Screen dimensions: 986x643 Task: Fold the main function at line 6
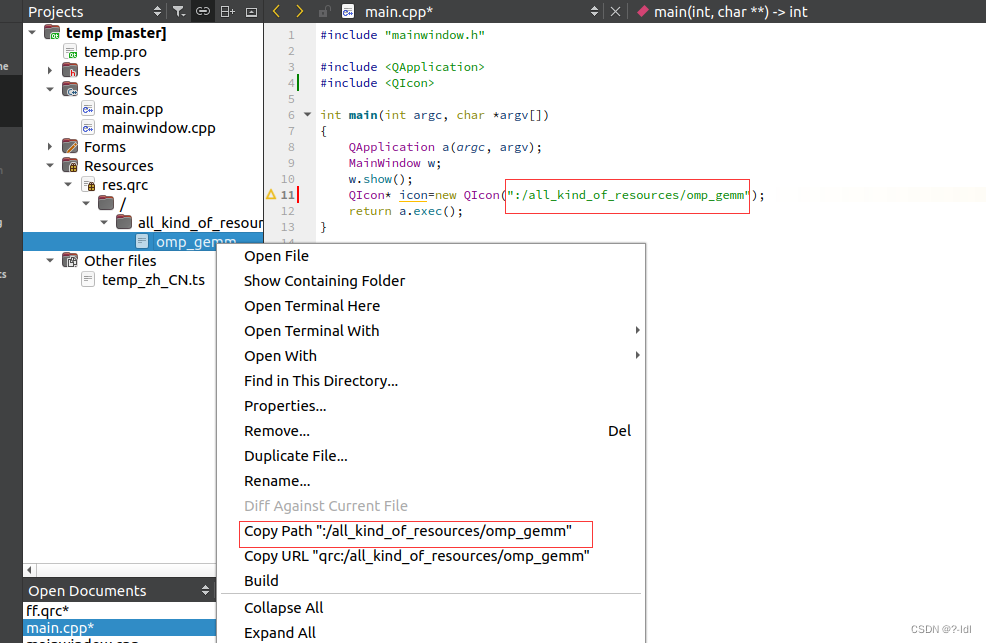click(x=307, y=114)
